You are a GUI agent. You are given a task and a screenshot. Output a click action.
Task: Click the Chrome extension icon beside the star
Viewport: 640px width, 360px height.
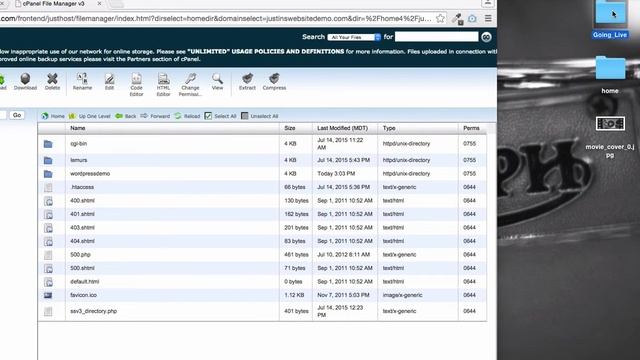pos(457,19)
